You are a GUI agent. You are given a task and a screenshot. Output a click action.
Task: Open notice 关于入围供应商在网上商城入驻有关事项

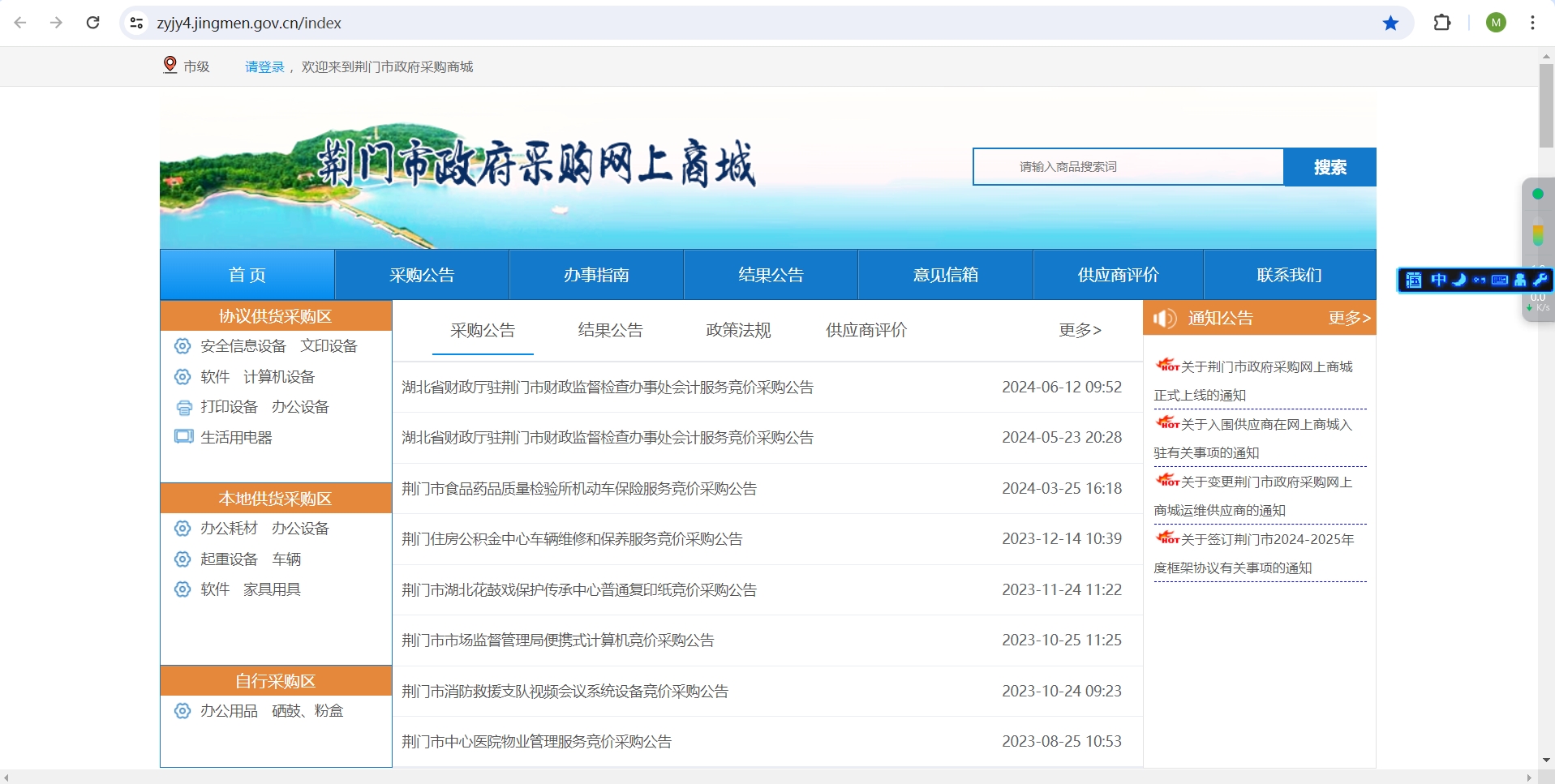tap(1254, 439)
